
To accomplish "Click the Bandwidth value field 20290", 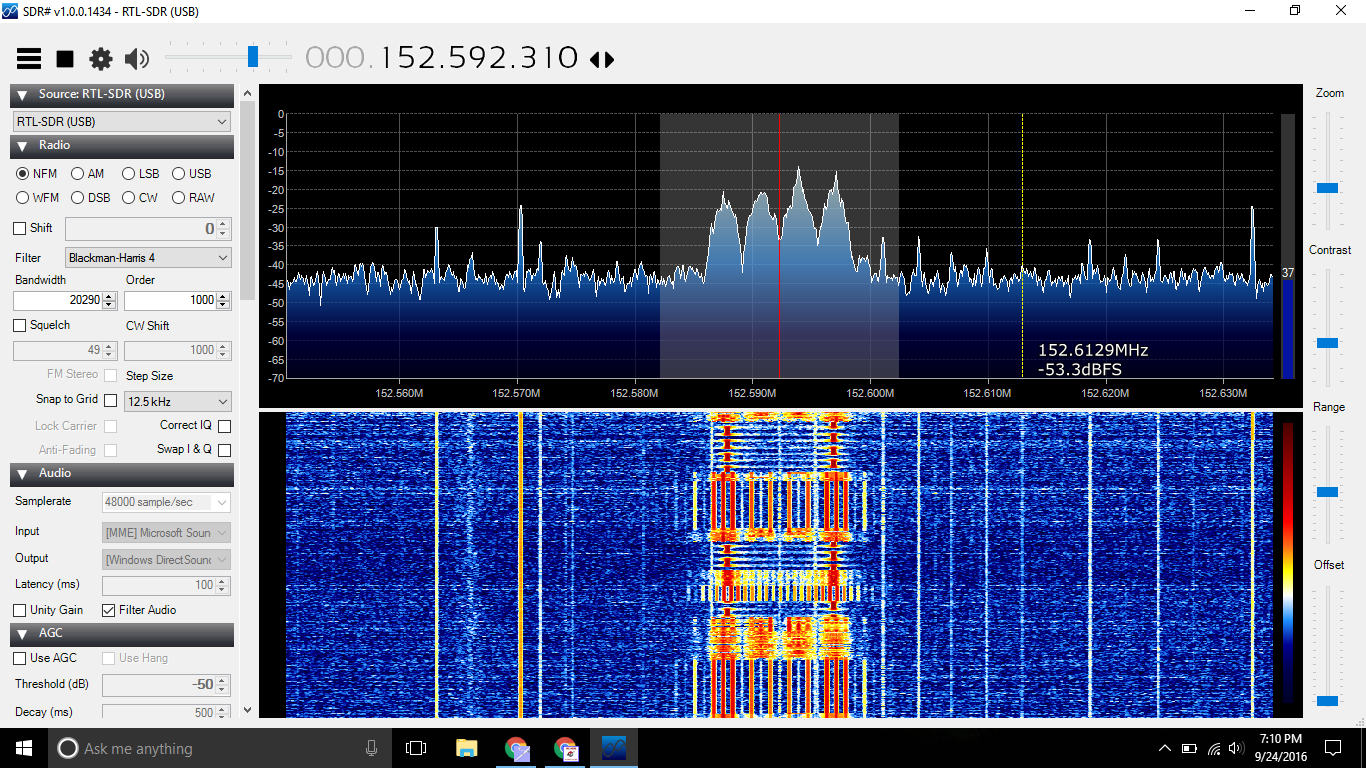I will click(58, 300).
